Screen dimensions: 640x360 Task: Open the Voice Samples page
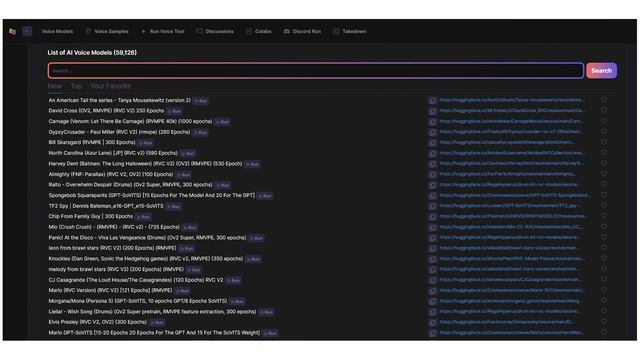(x=111, y=31)
